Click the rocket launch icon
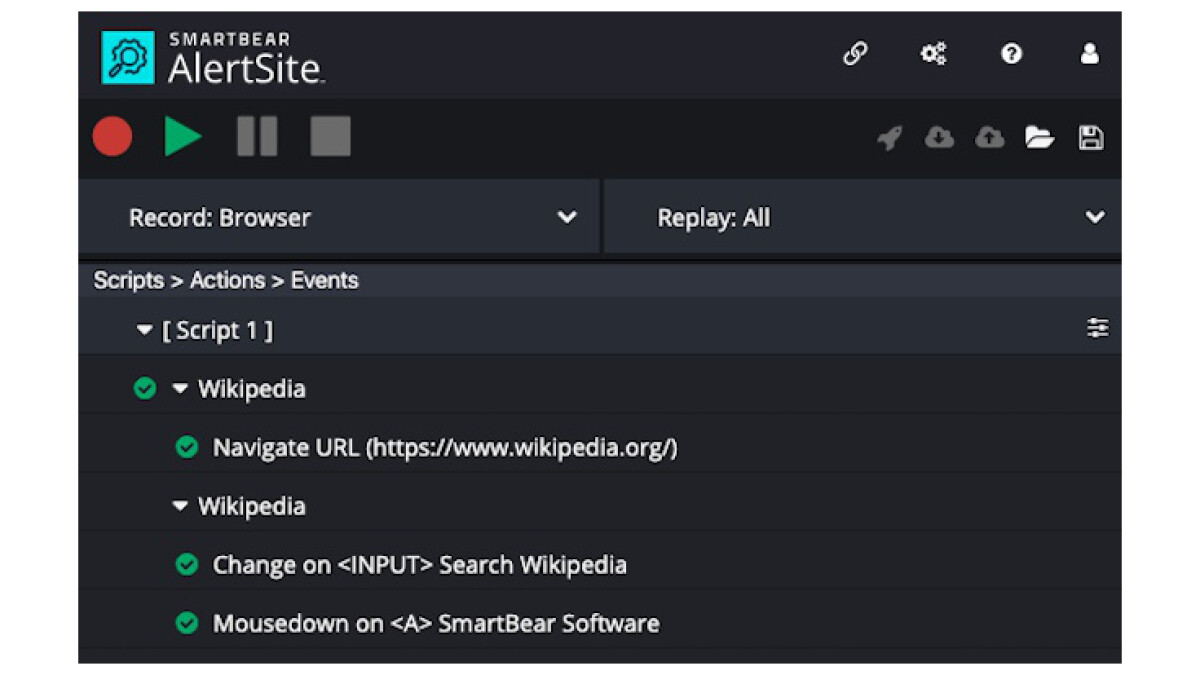1200x675 pixels. [x=889, y=138]
